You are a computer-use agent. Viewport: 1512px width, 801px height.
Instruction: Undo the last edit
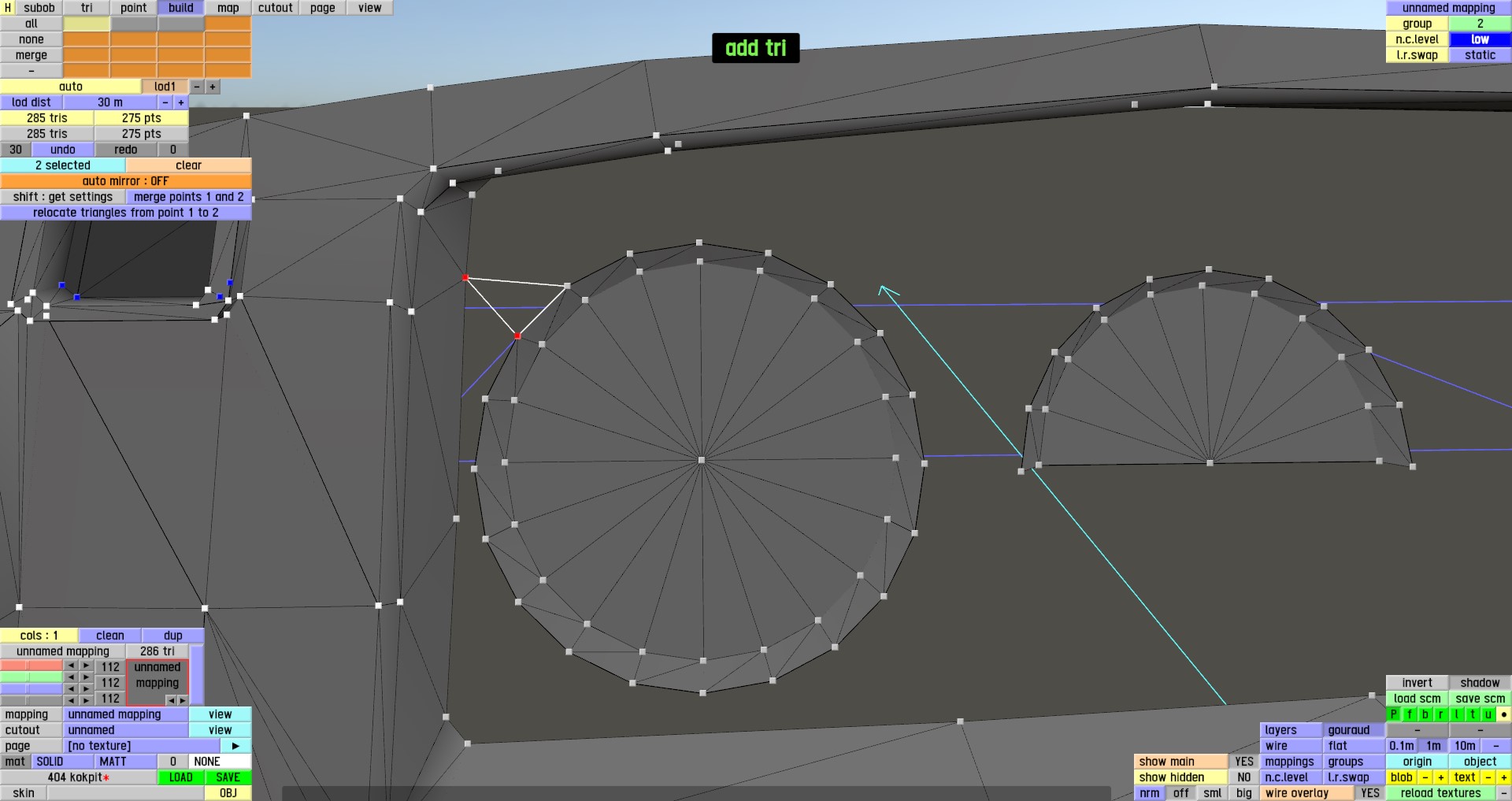(x=63, y=150)
